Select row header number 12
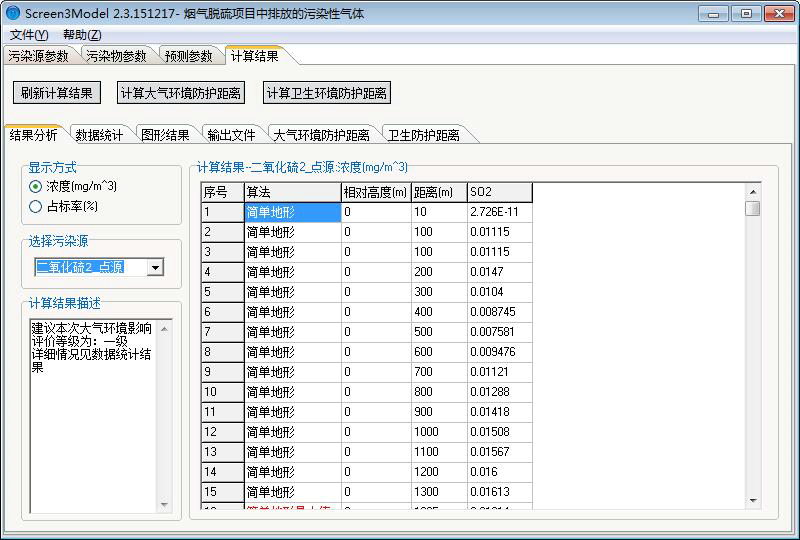800x540 pixels. (222, 432)
